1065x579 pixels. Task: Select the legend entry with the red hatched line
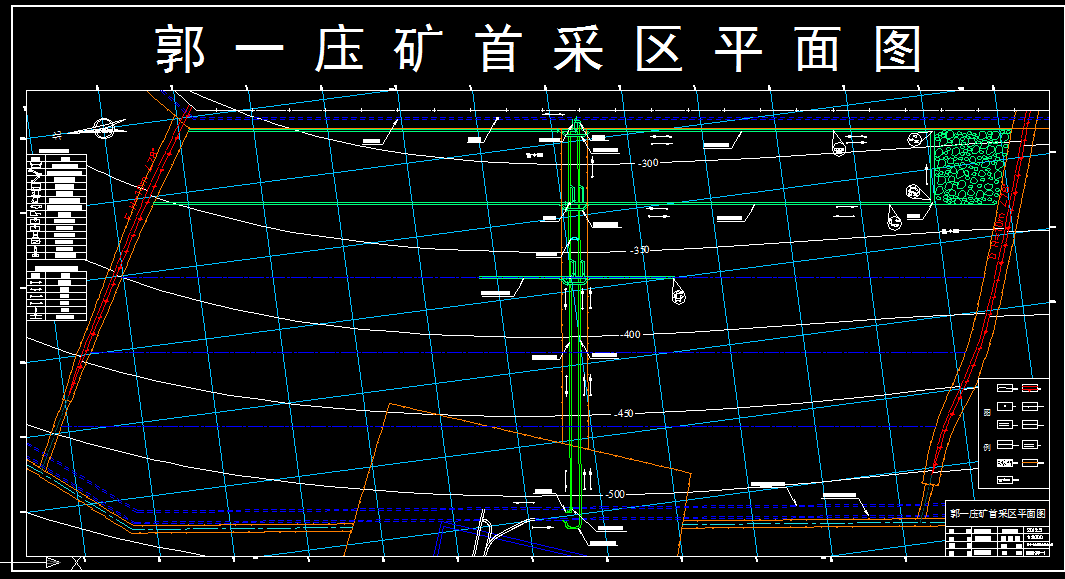coord(1029,389)
